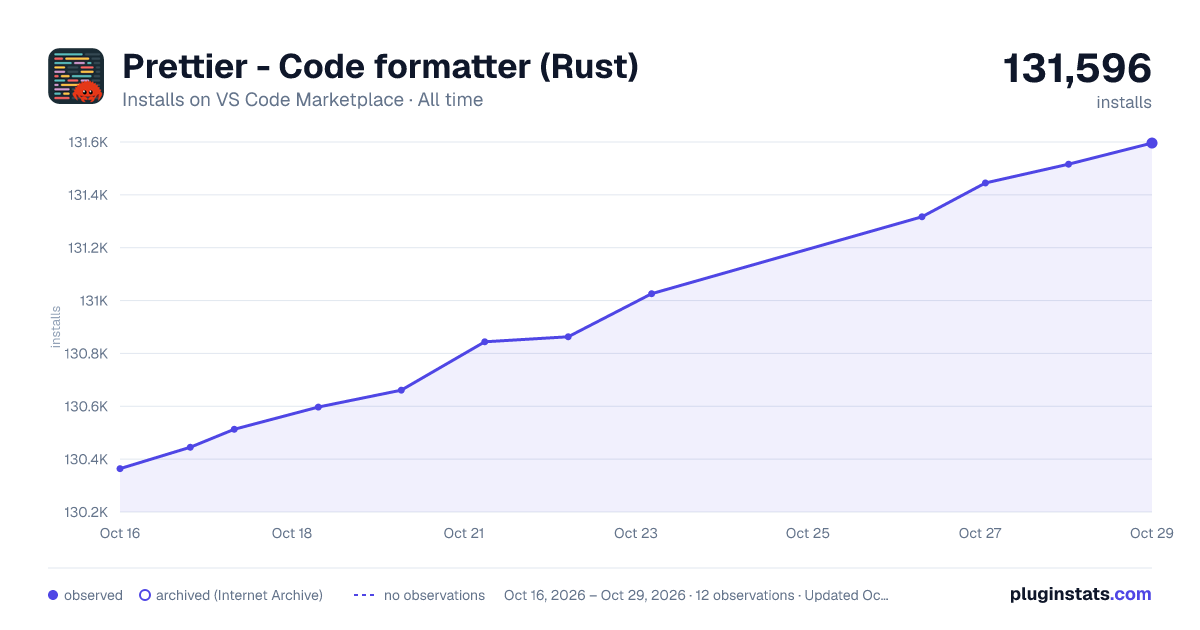The image size is (1200, 630).
Task: Select the first data point at Oct 16
Action: pyautogui.click(x=120, y=468)
